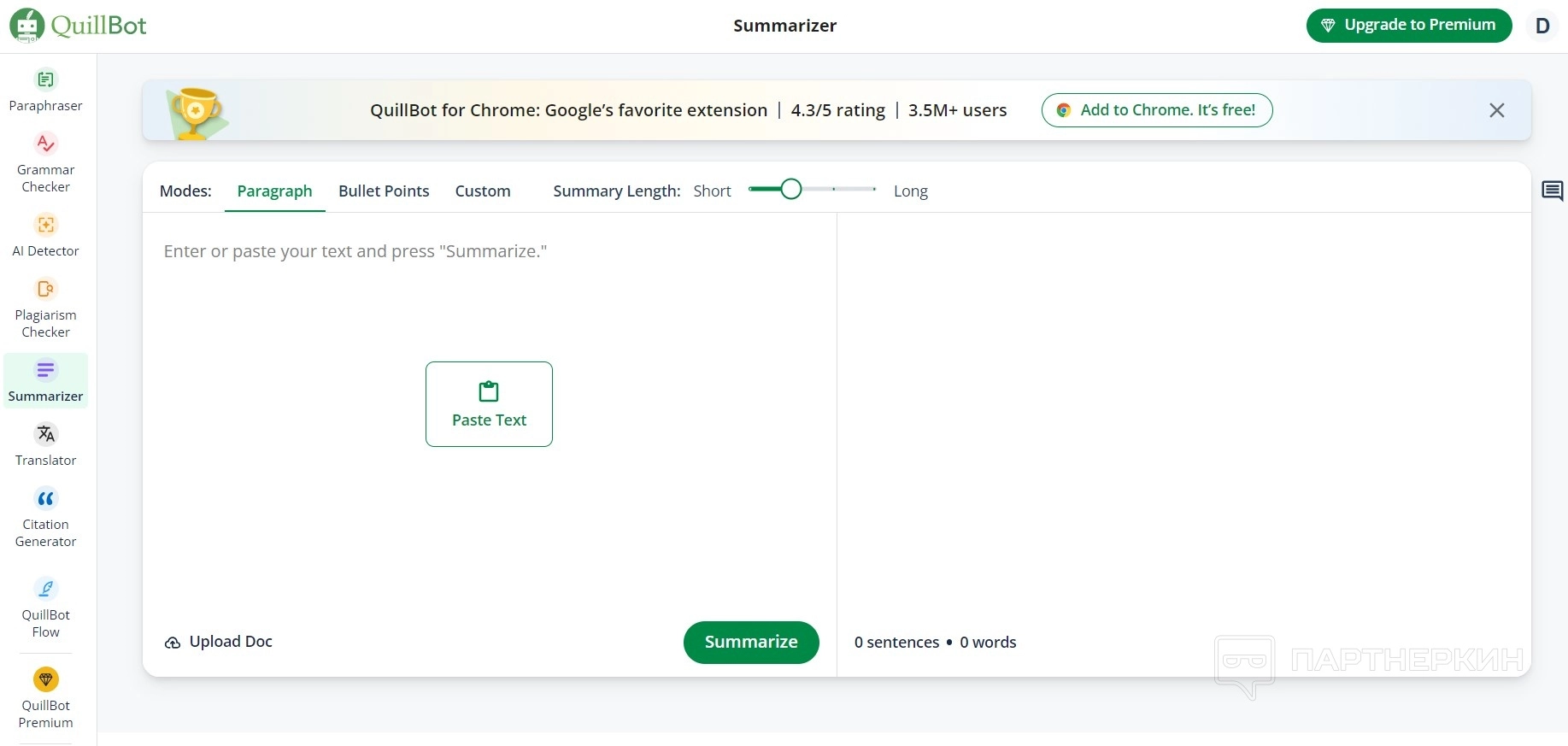Image resolution: width=1568 pixels, height=746 pixels.
Task: Select the Summarizer sidebar icon
Action: 45,370
